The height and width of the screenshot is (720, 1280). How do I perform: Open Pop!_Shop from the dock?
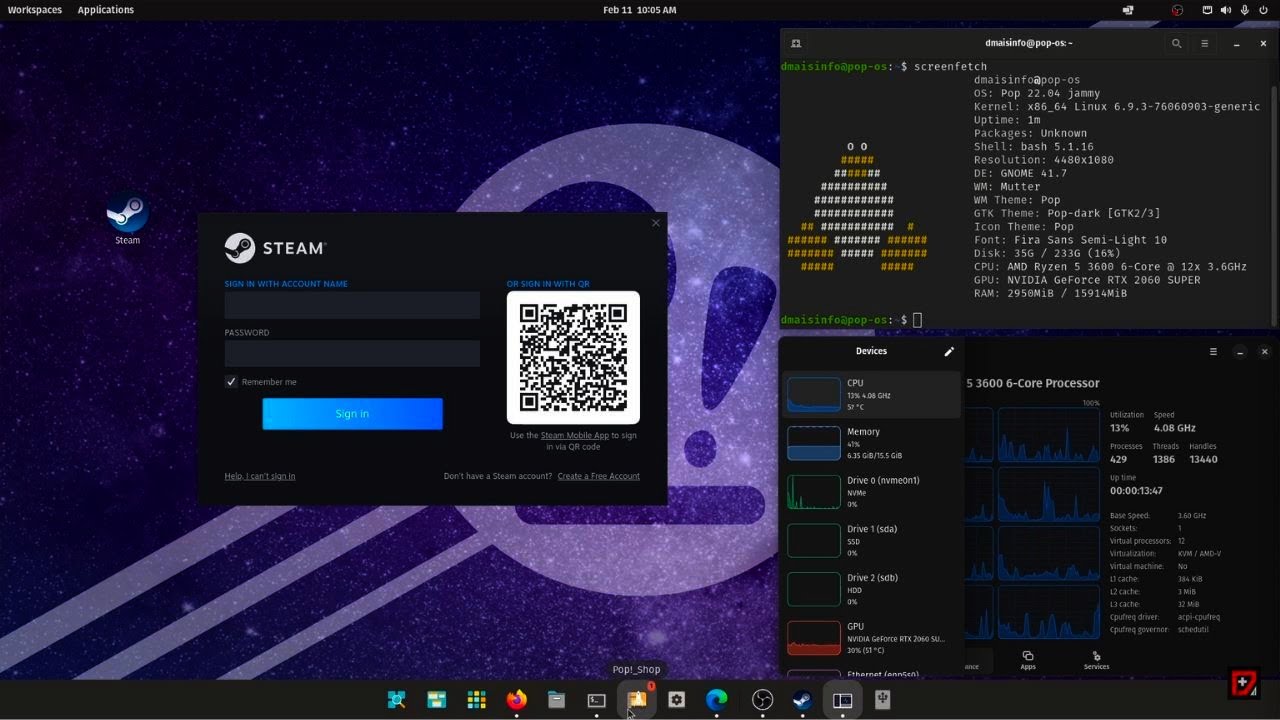point(637,700)
